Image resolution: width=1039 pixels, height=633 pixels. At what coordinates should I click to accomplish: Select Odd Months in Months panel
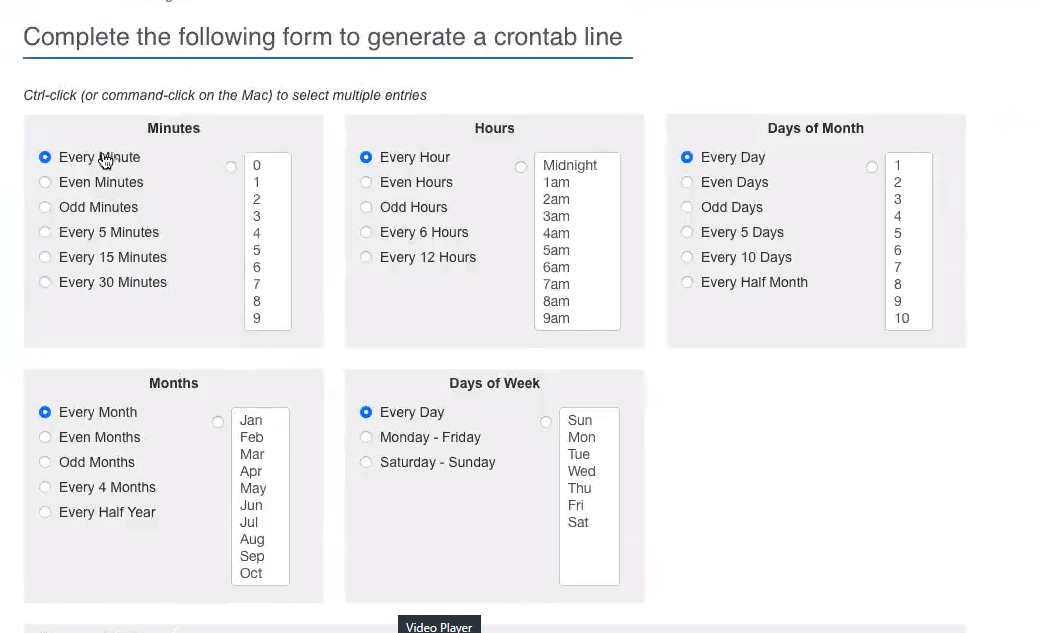click(x=45, y=462)
